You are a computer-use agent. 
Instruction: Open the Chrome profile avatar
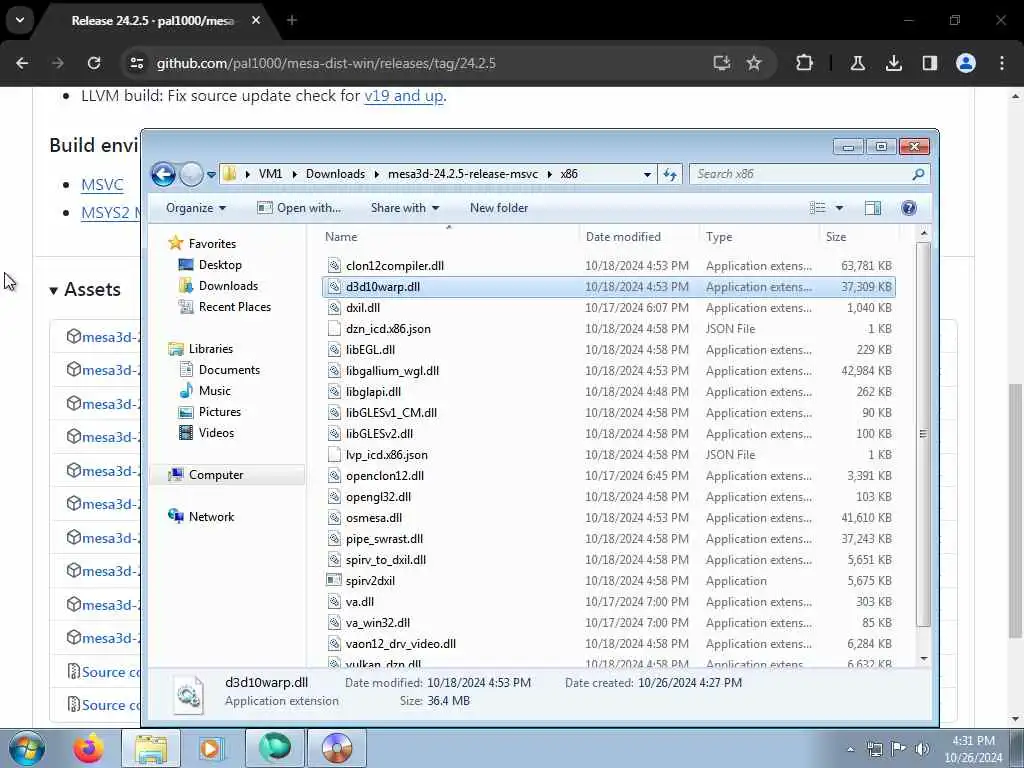[x=965, y=63]
